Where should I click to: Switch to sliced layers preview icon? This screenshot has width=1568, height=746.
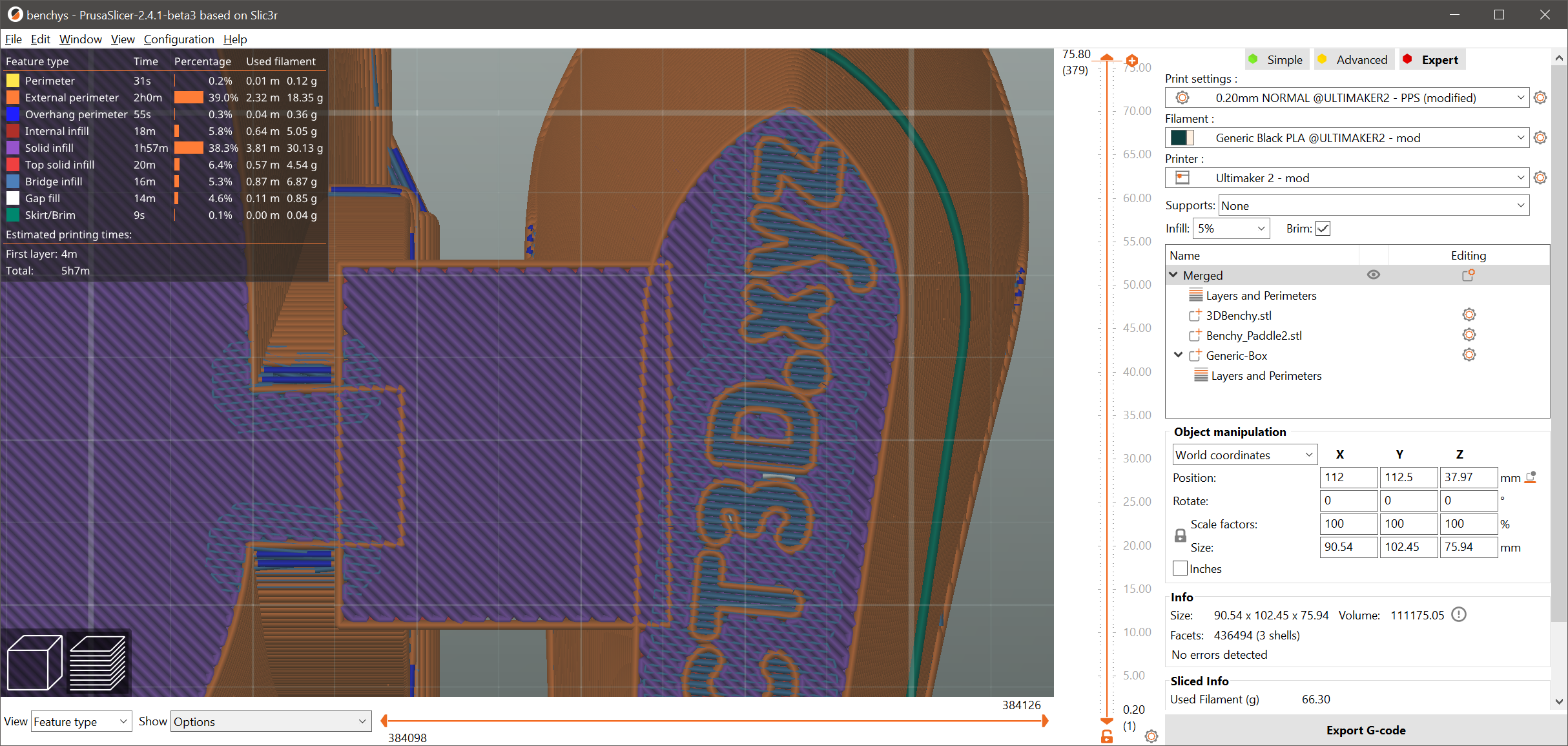pos(98,662)
